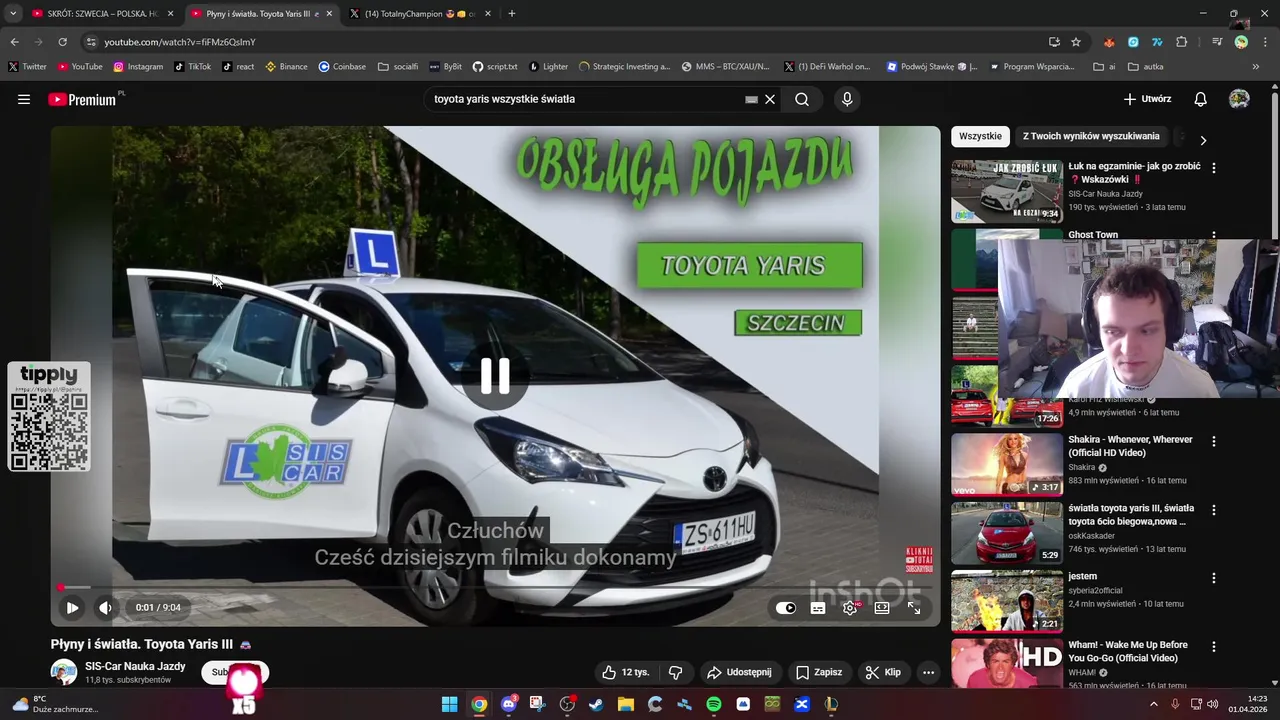1280x720 pixels.
Task: Bookmark this page with the star icon
Action: [x=1076, y=42]
